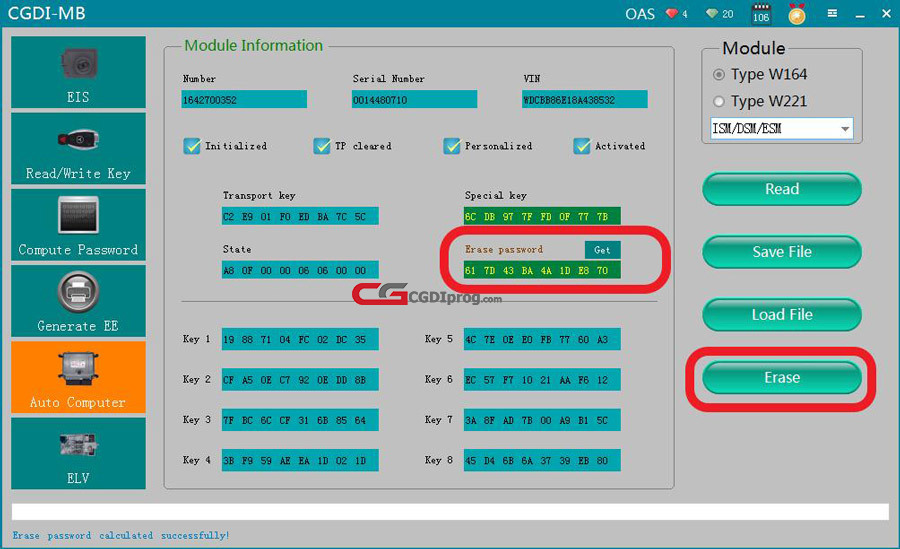900x549 pixels.
Task: Open the hamburger menu in title bar
Action: point(832,13)
